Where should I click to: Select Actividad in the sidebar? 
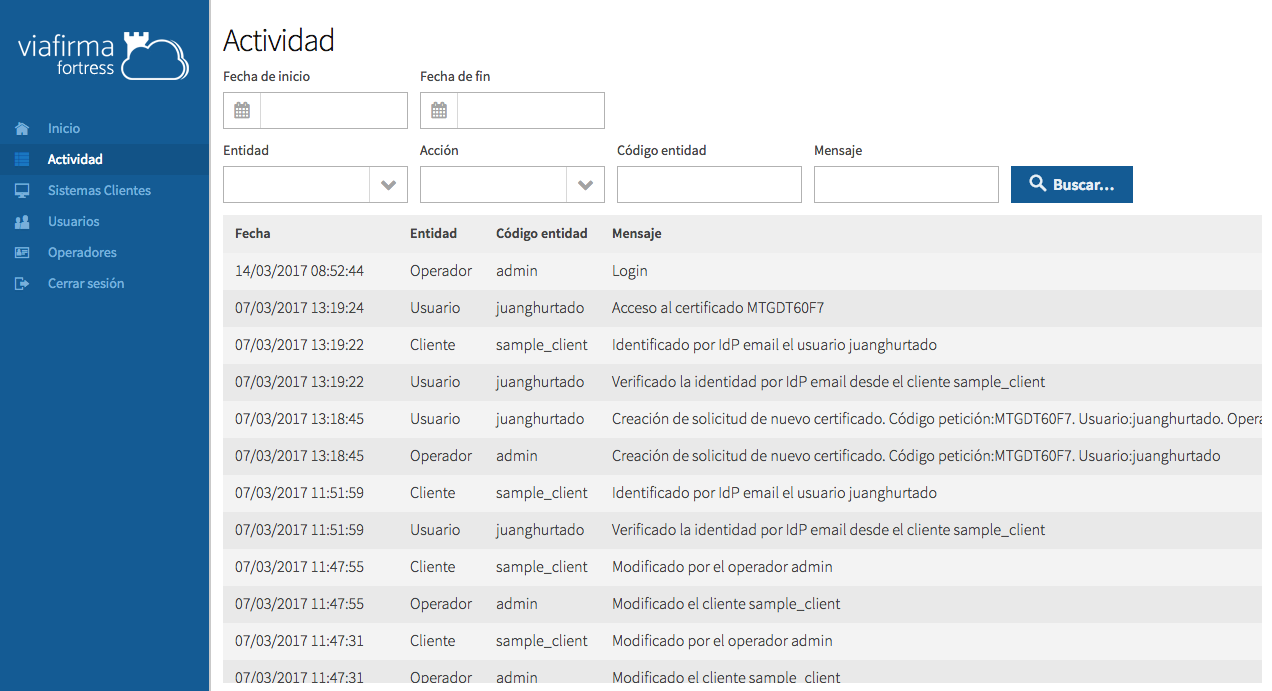[x=75, y=159]
